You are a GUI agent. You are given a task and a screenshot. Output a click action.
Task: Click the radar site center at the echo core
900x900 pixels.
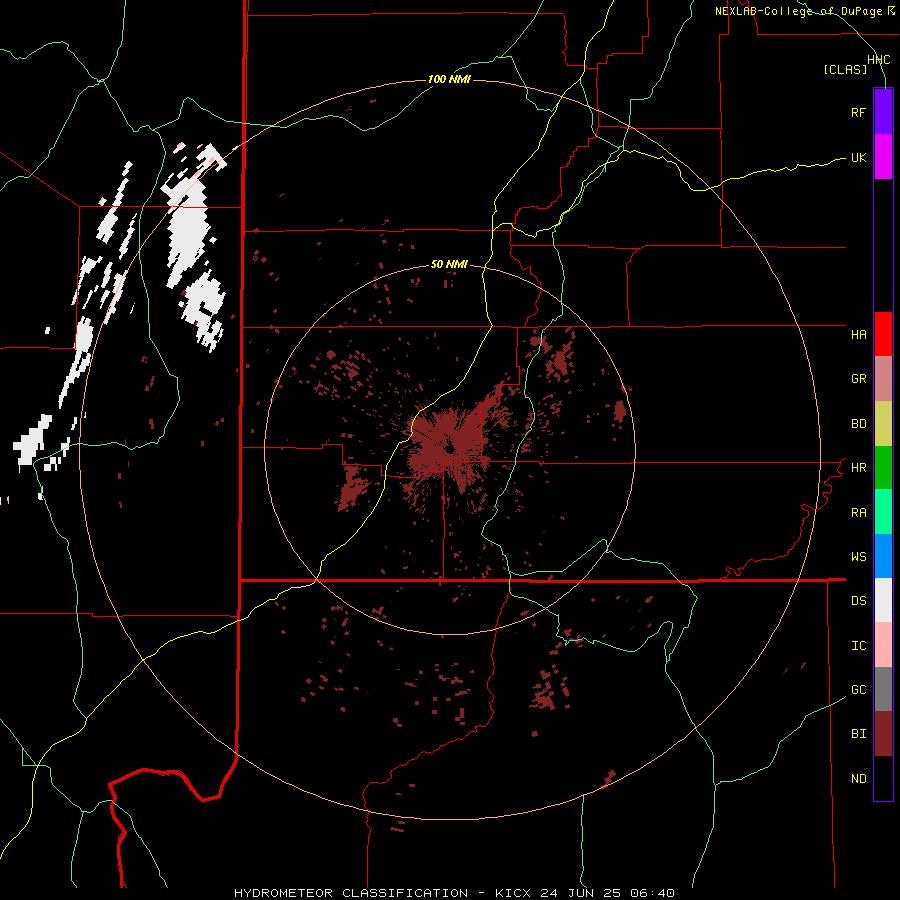coord(449,448)
